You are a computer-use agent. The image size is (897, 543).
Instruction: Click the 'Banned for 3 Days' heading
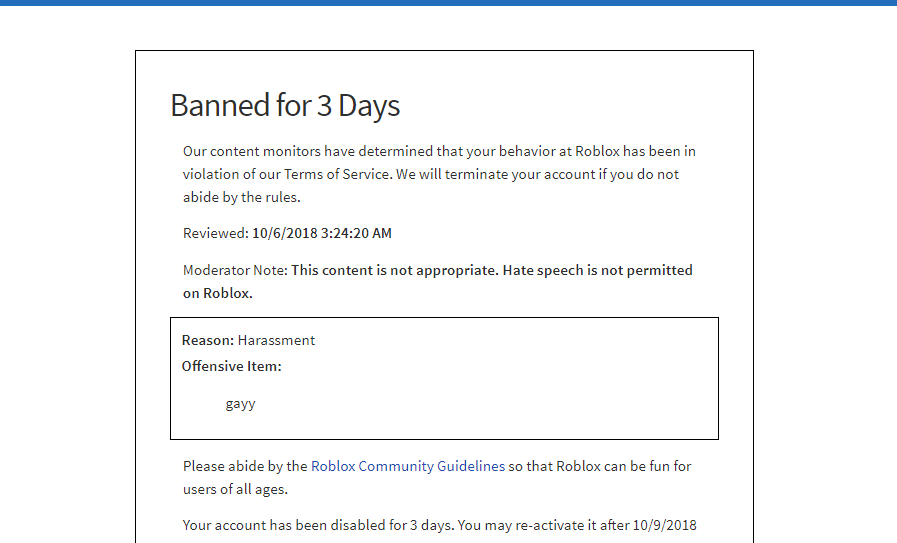(x=285, y=105)
